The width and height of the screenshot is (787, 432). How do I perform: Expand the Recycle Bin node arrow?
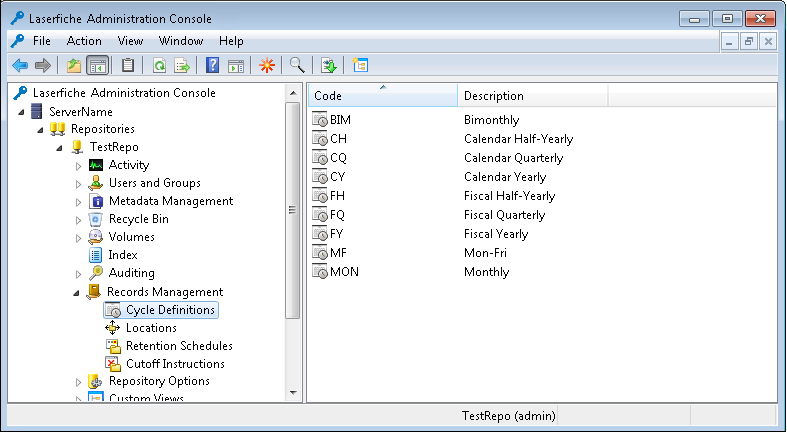[78, 220]
